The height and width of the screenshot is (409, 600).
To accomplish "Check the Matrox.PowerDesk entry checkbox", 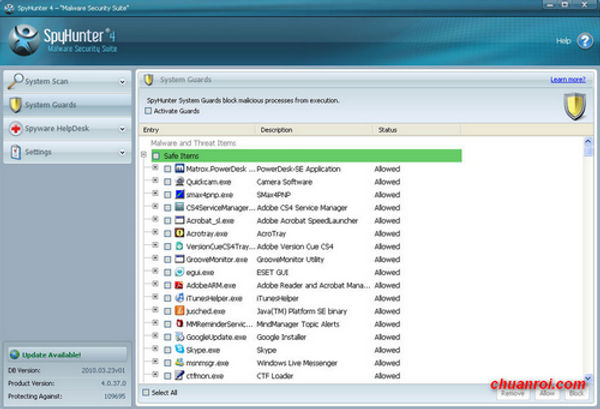I will [168, 169].
